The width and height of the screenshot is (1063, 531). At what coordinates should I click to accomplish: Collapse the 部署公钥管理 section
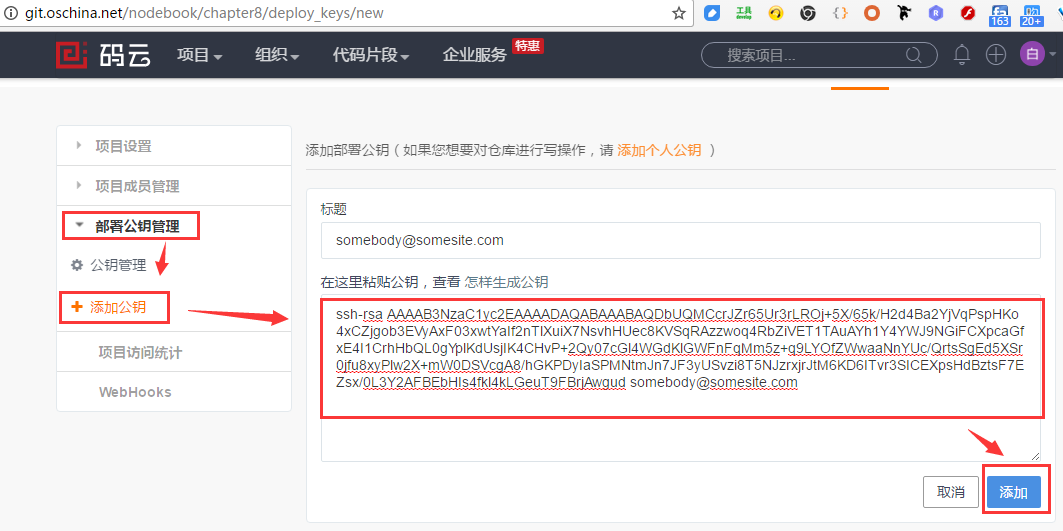131,226
